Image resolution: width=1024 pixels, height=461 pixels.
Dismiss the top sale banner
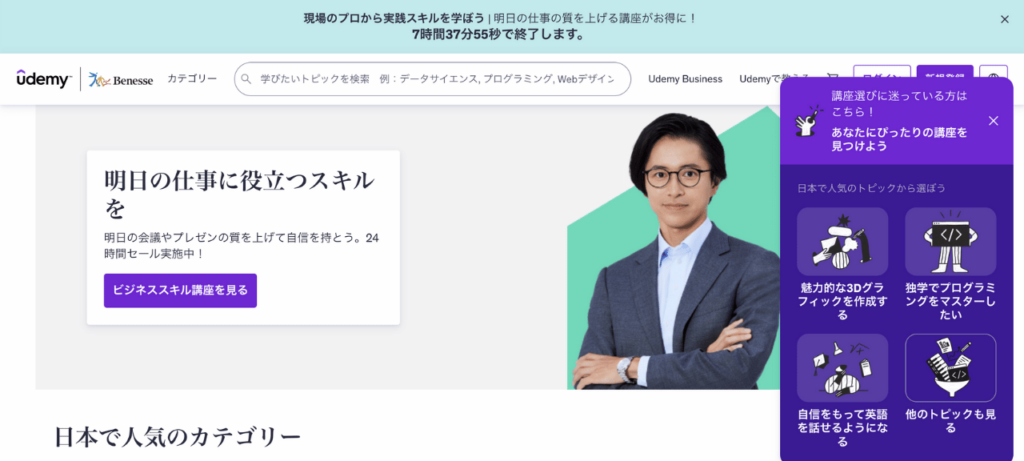coord(1004,20)
